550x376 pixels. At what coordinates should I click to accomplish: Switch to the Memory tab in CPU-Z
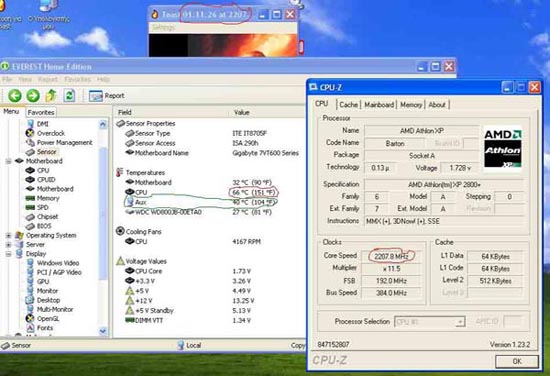(411, 105)
